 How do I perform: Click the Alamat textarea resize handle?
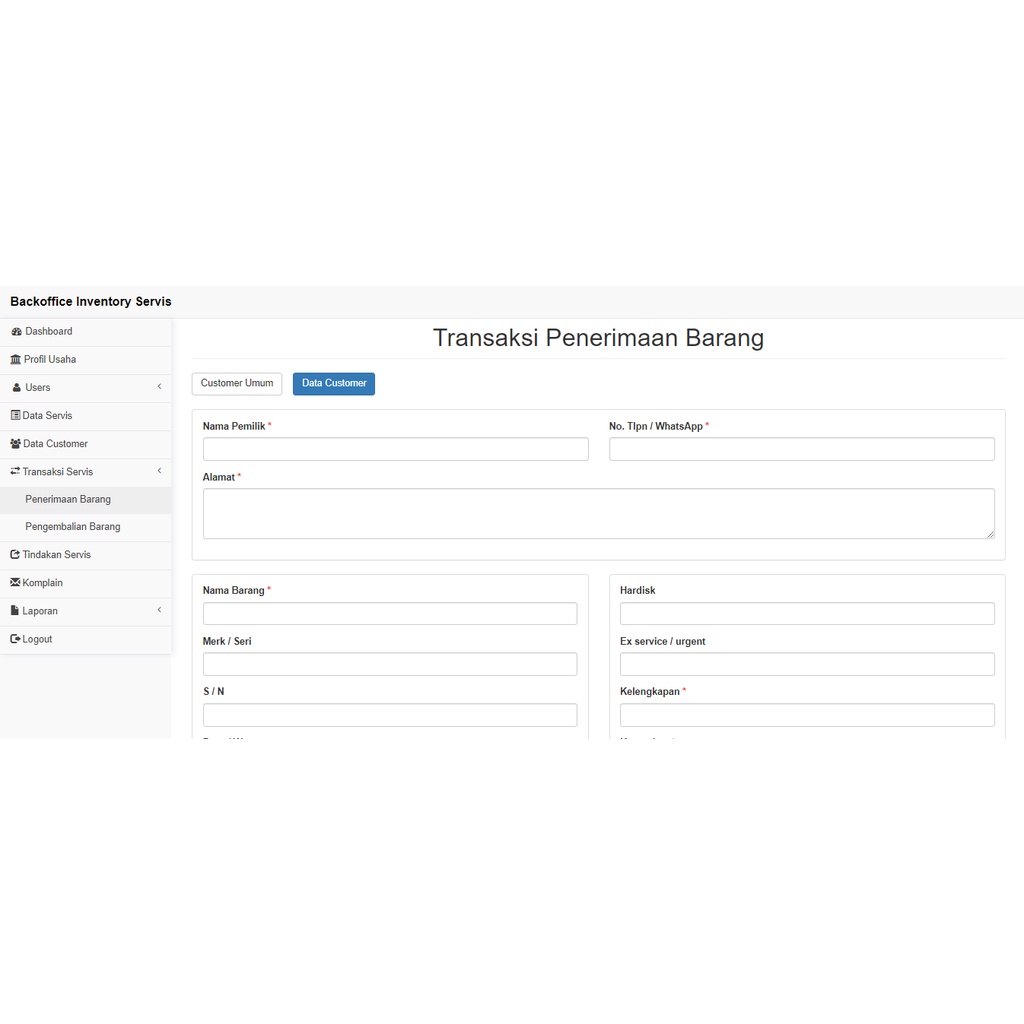990,534
